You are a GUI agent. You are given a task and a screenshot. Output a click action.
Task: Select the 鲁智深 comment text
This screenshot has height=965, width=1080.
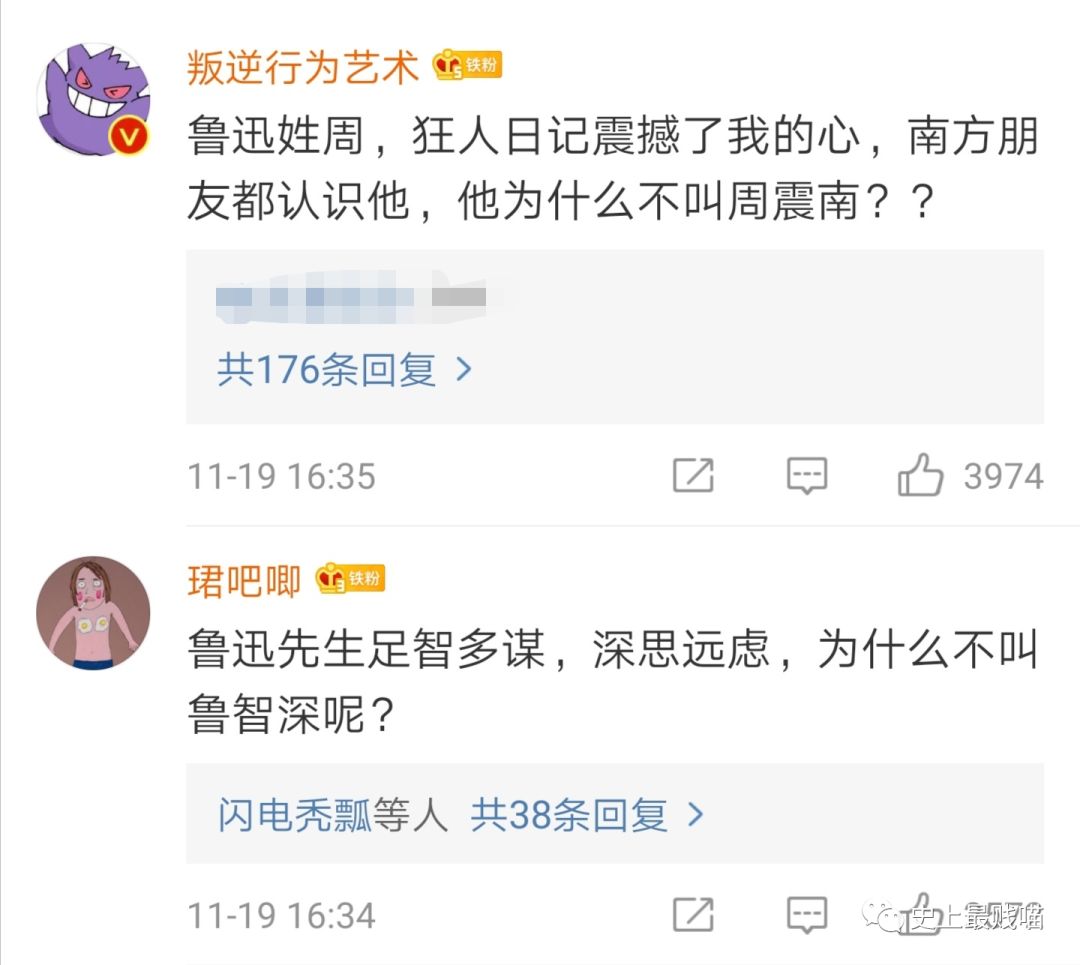click(x=612, y=682)
